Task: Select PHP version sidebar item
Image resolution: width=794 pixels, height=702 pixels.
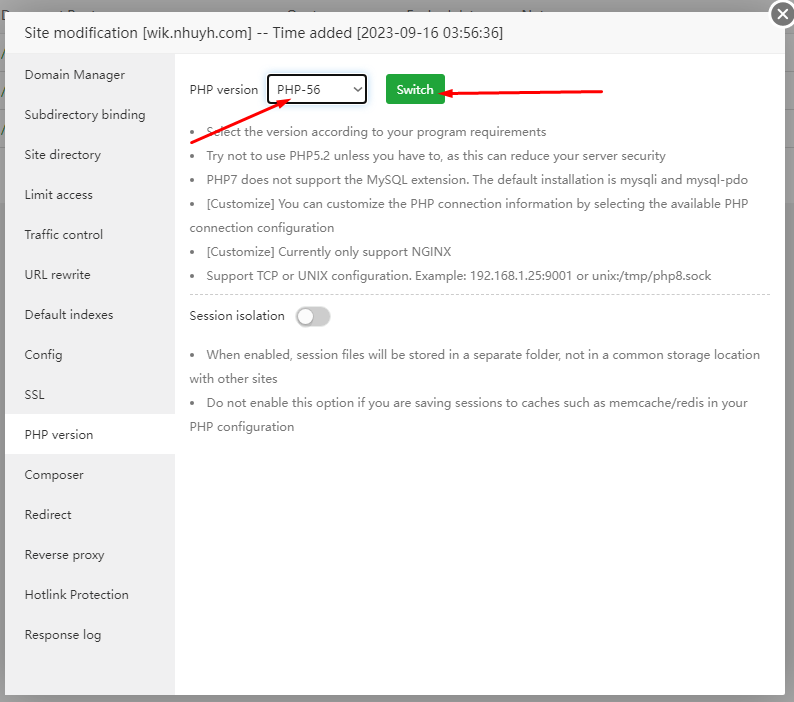Action: (x=90, y=435)
